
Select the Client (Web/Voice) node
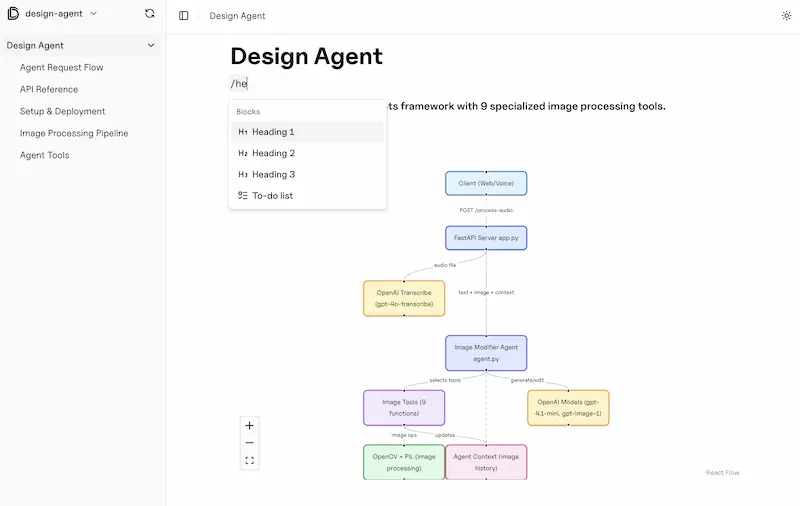(x=486, y=183)
